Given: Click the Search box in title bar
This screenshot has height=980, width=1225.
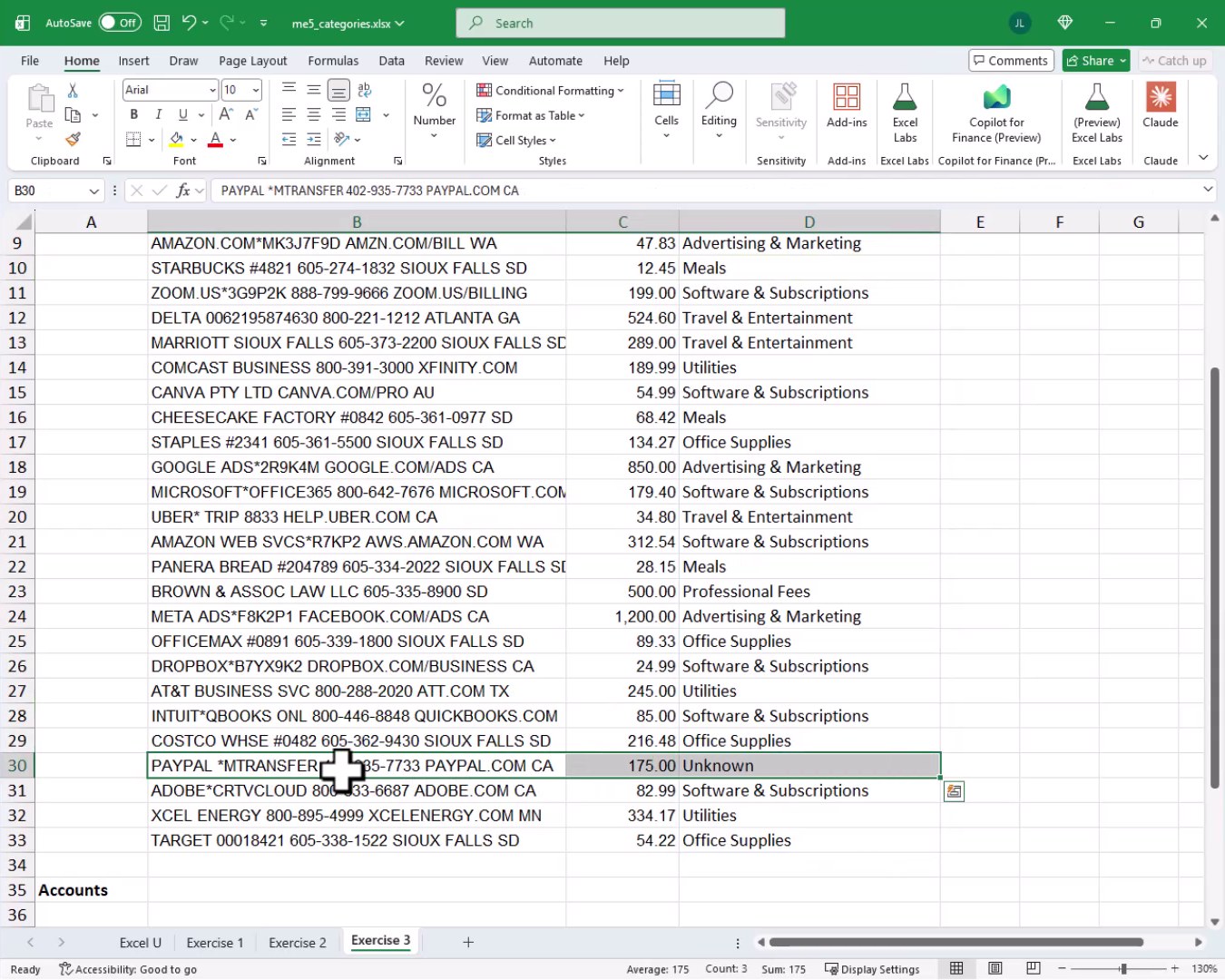Looking at the screenshot, I should (x=621, y=23).
